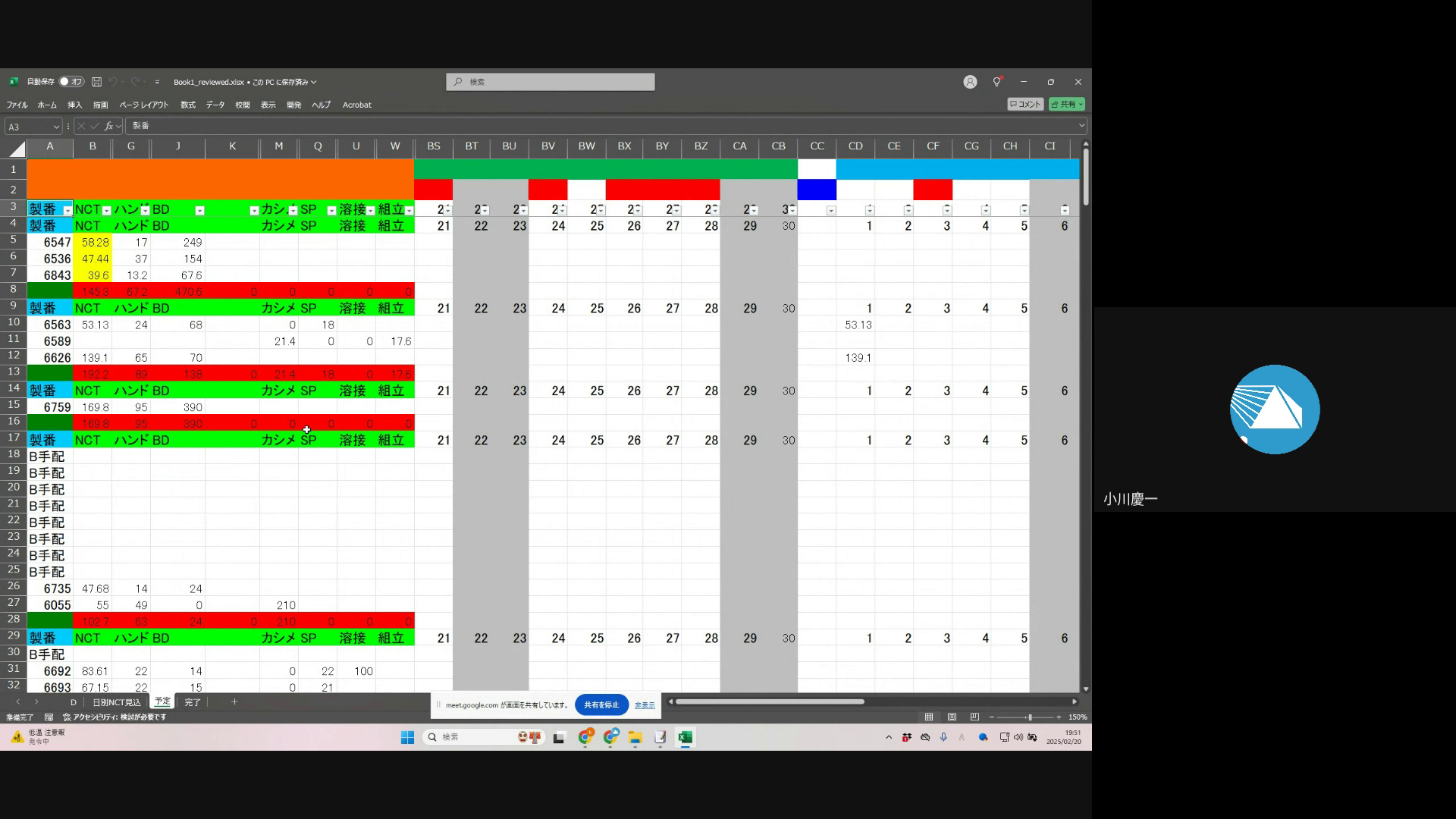
Task: Open the 挿入 ribbon tab
Action: tap(74, 105)
